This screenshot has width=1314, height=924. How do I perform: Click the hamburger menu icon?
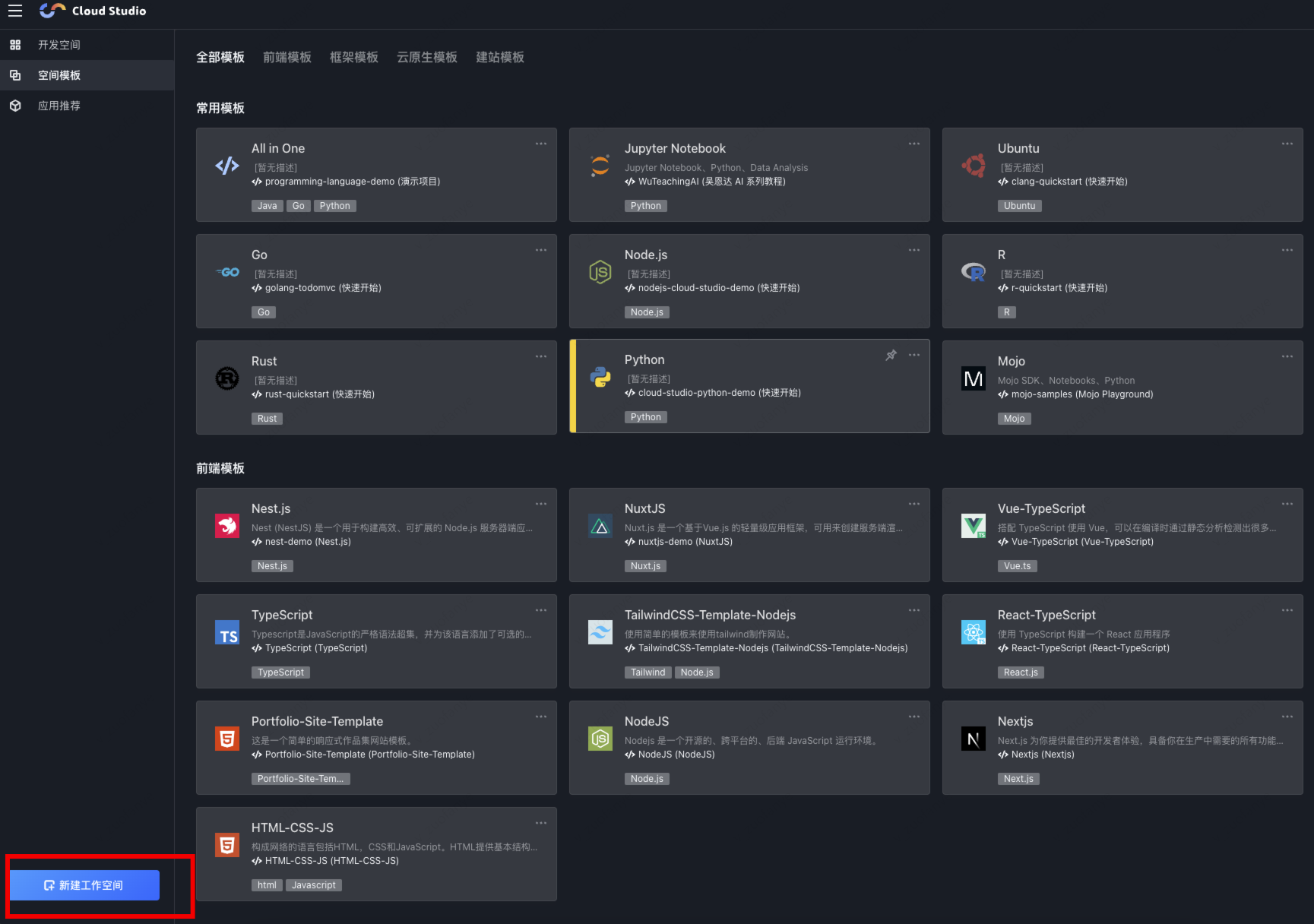pyautogui.click(x=15, y=11)
